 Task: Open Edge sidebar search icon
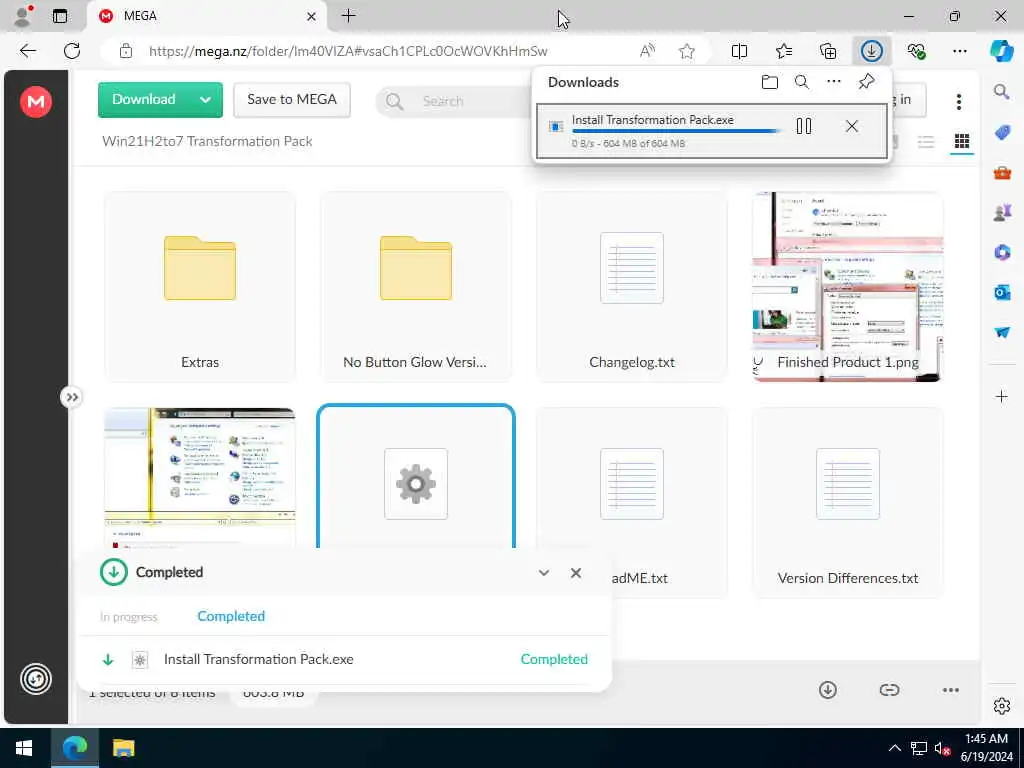(1002, 91)
